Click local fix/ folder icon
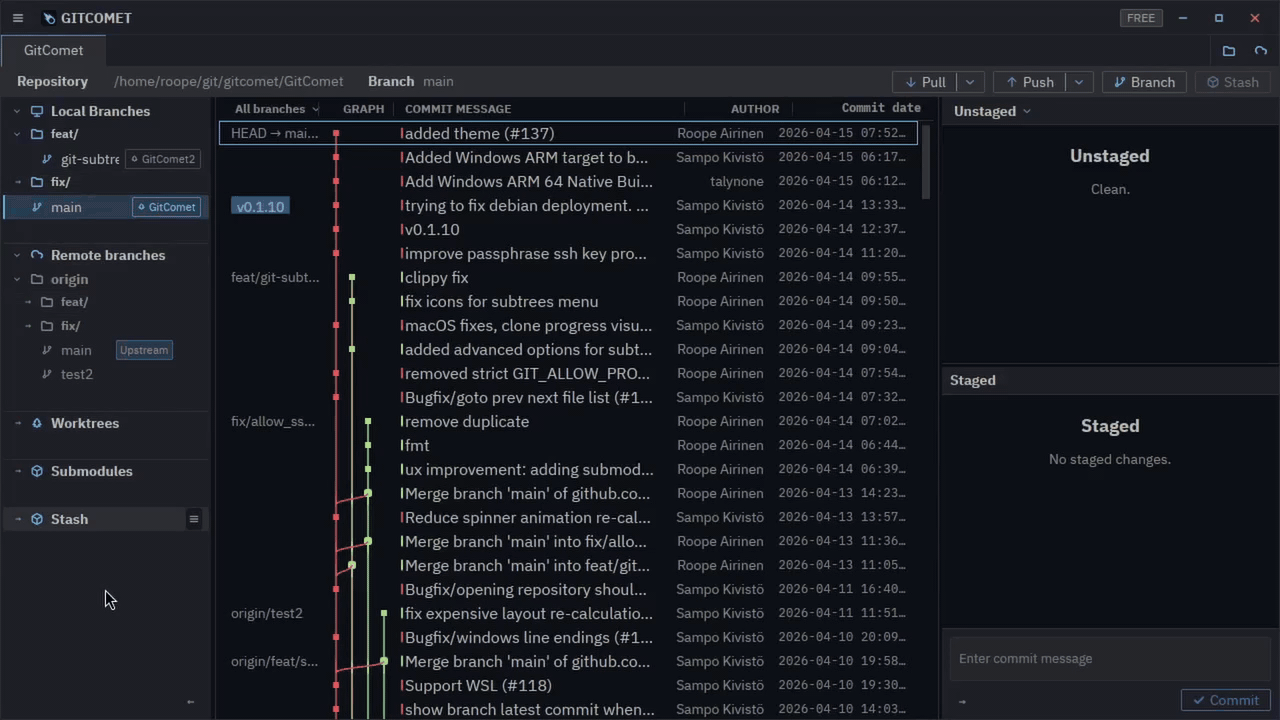This screenshot has height=720, width=1280. (x=37, y=182)
